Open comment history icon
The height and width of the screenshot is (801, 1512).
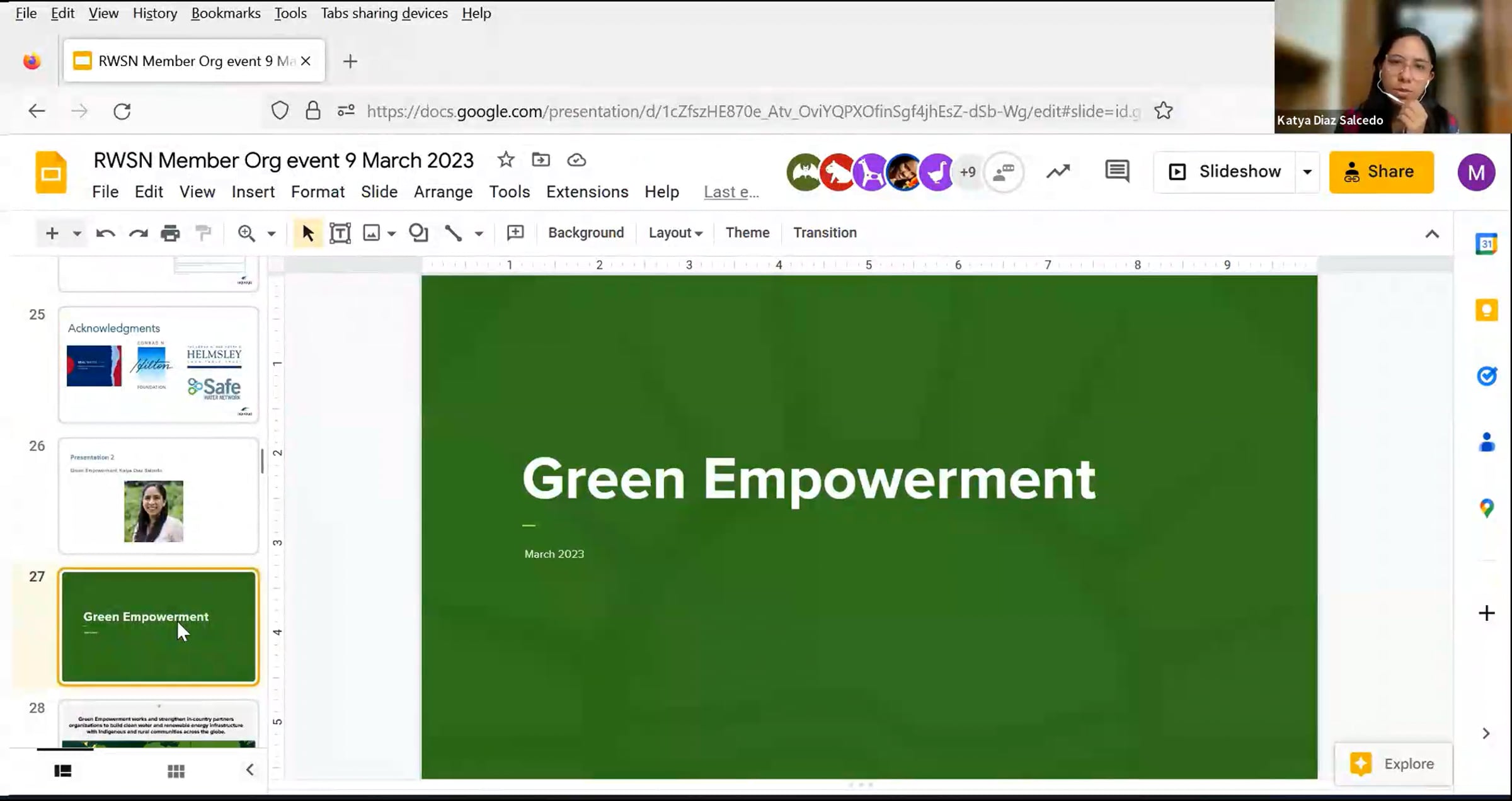click(x=1117, y=171)
